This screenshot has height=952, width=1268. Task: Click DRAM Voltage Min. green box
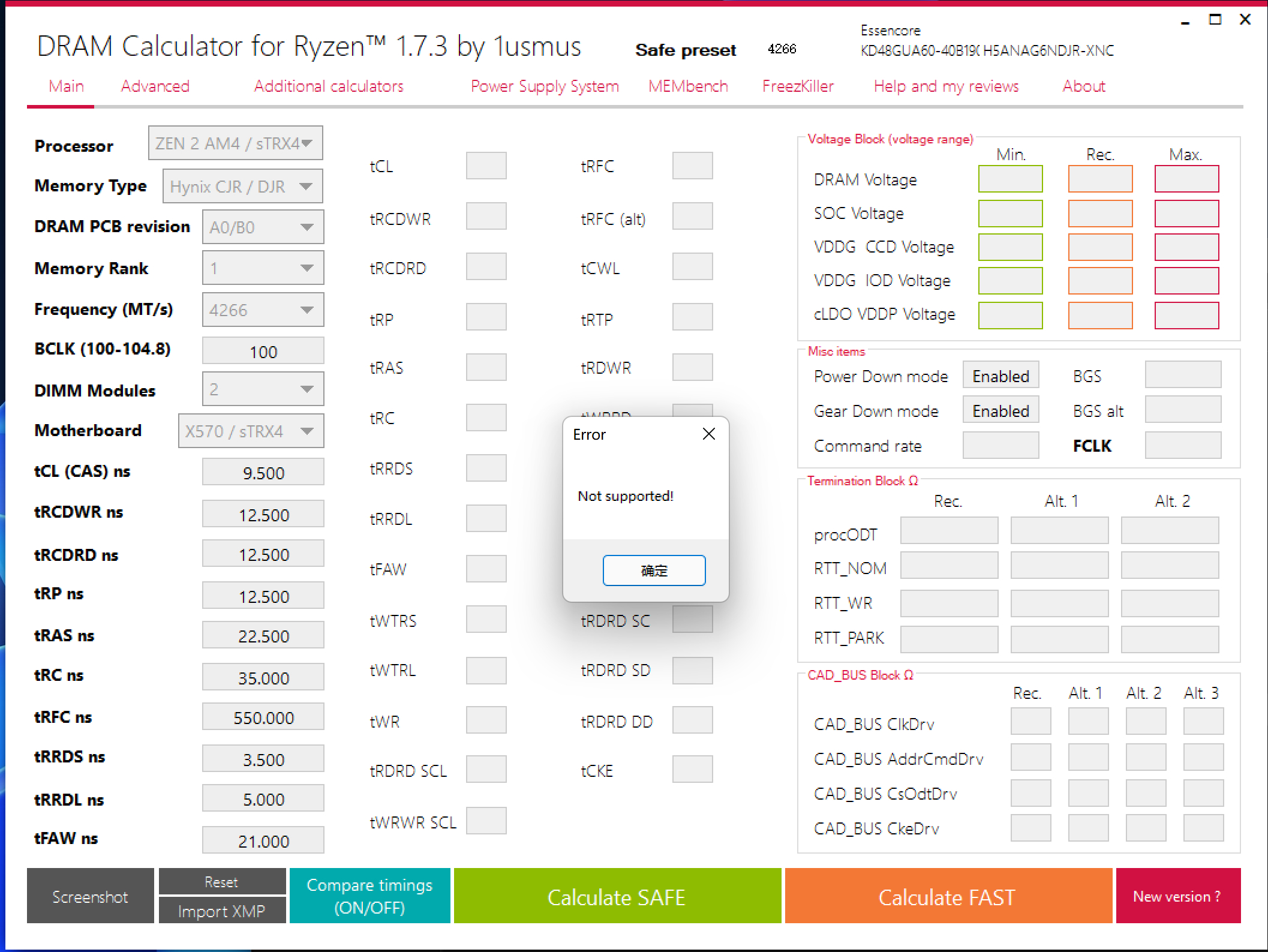(1010, 179)
